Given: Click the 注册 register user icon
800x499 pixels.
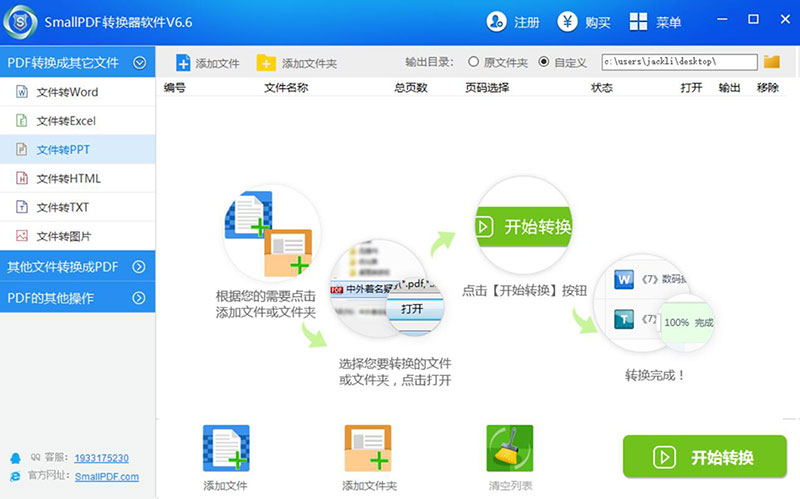Looking at the screenshot, I should coord(496,22).
